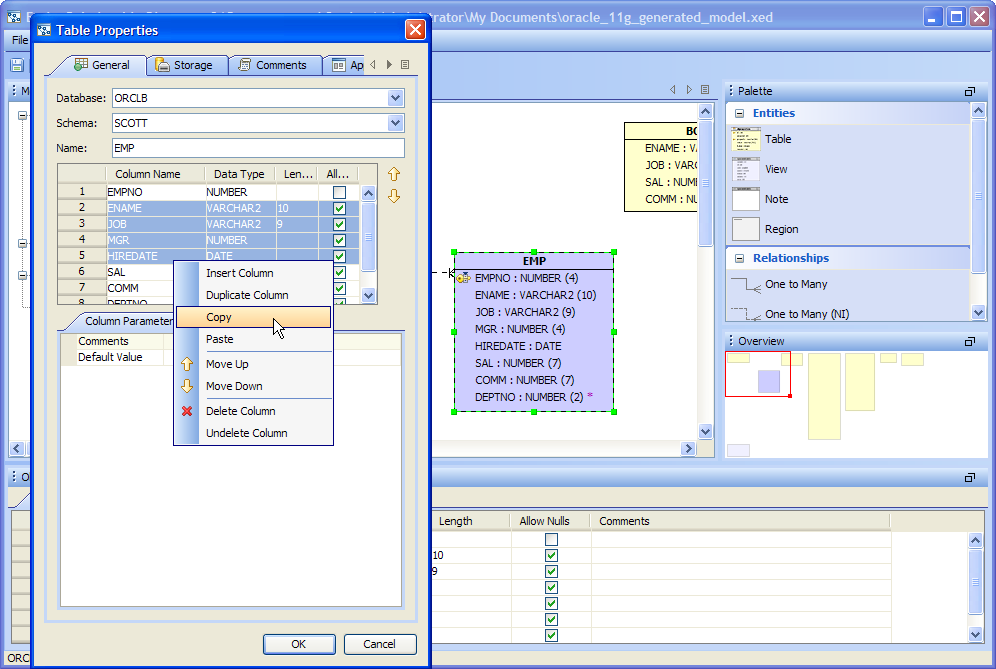Click the Data Type column header
The width and height of the screenshot is (996, 669).
point(239,174)
